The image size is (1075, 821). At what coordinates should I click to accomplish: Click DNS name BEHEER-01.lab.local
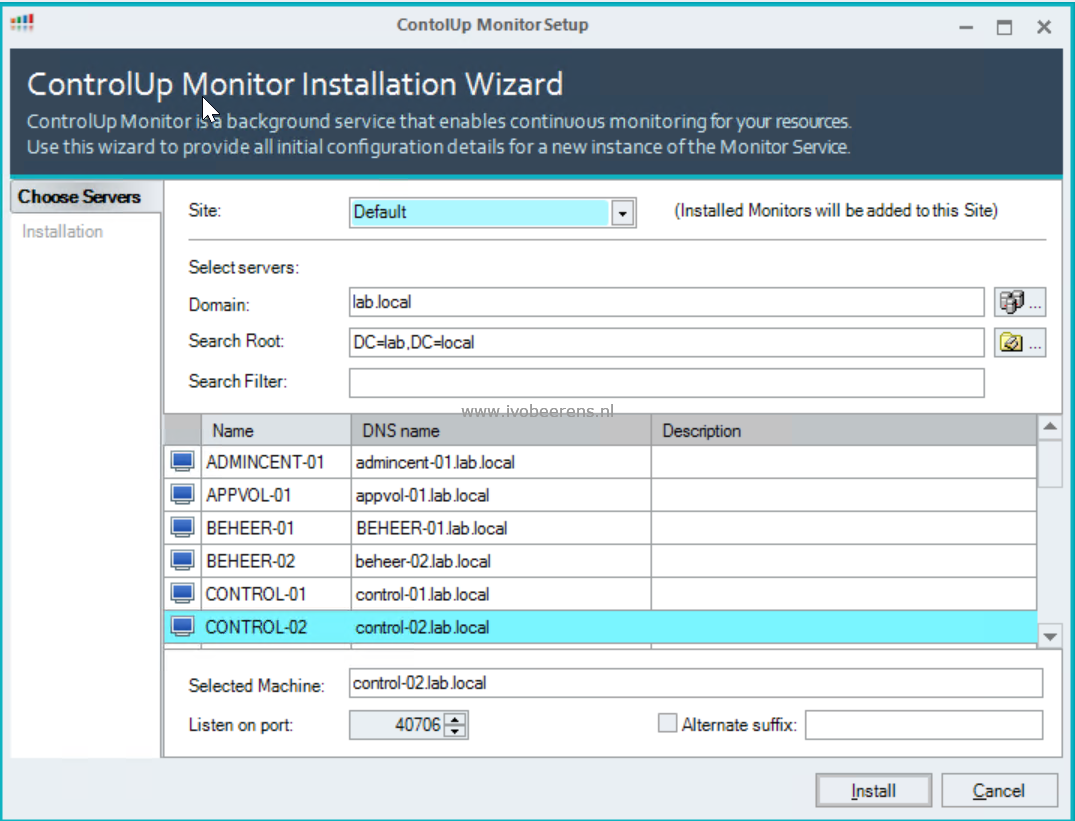tap(431, 528)
